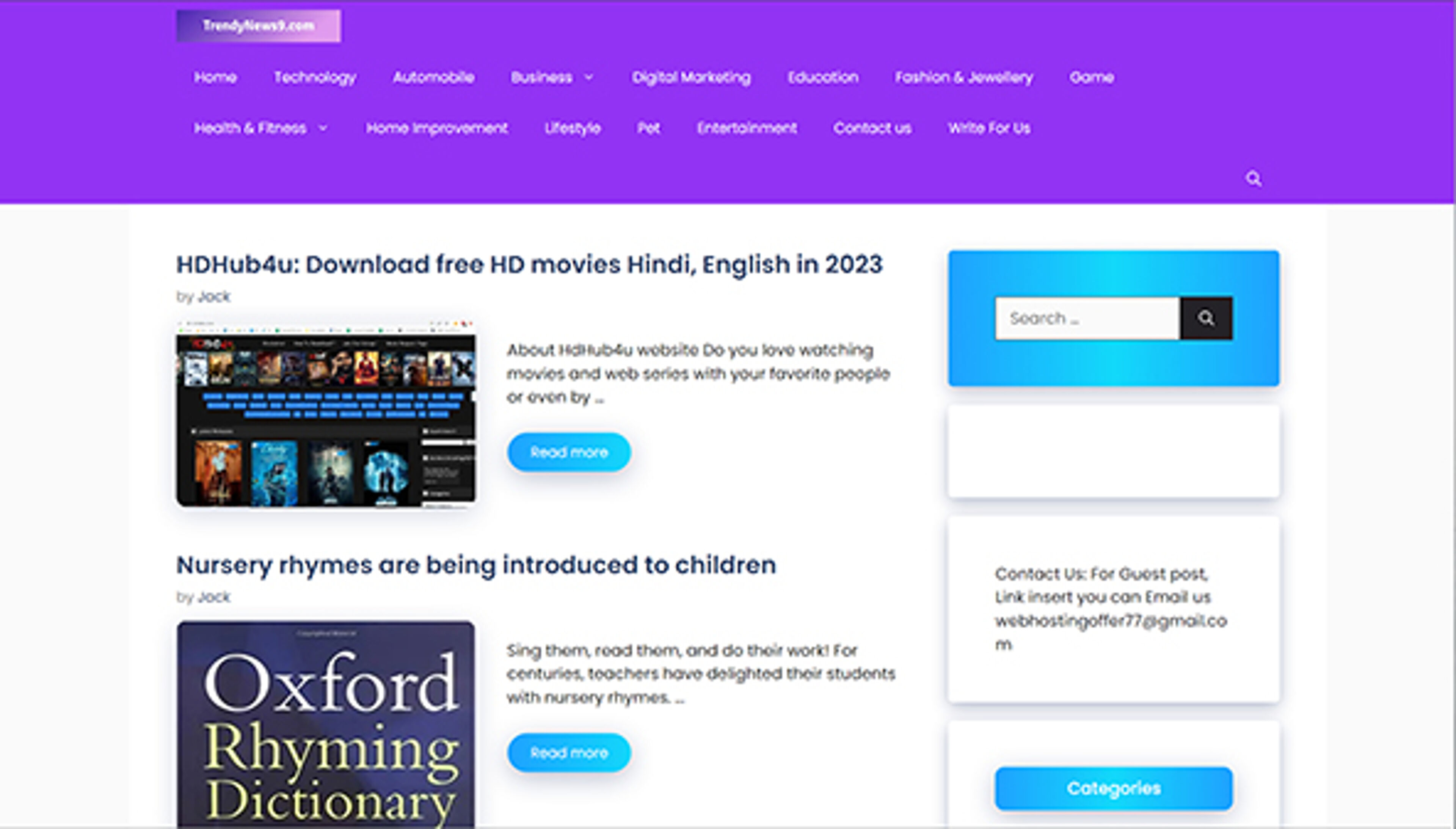1456x829 pixels.
Task: Expand the Business menu dropdown arrow
Action: [589, 77]
